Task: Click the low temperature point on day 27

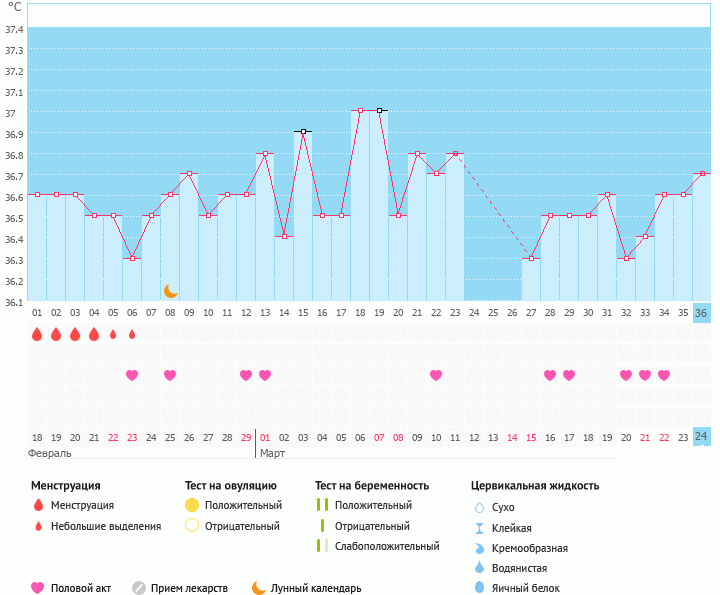Action: coord(531,259)
